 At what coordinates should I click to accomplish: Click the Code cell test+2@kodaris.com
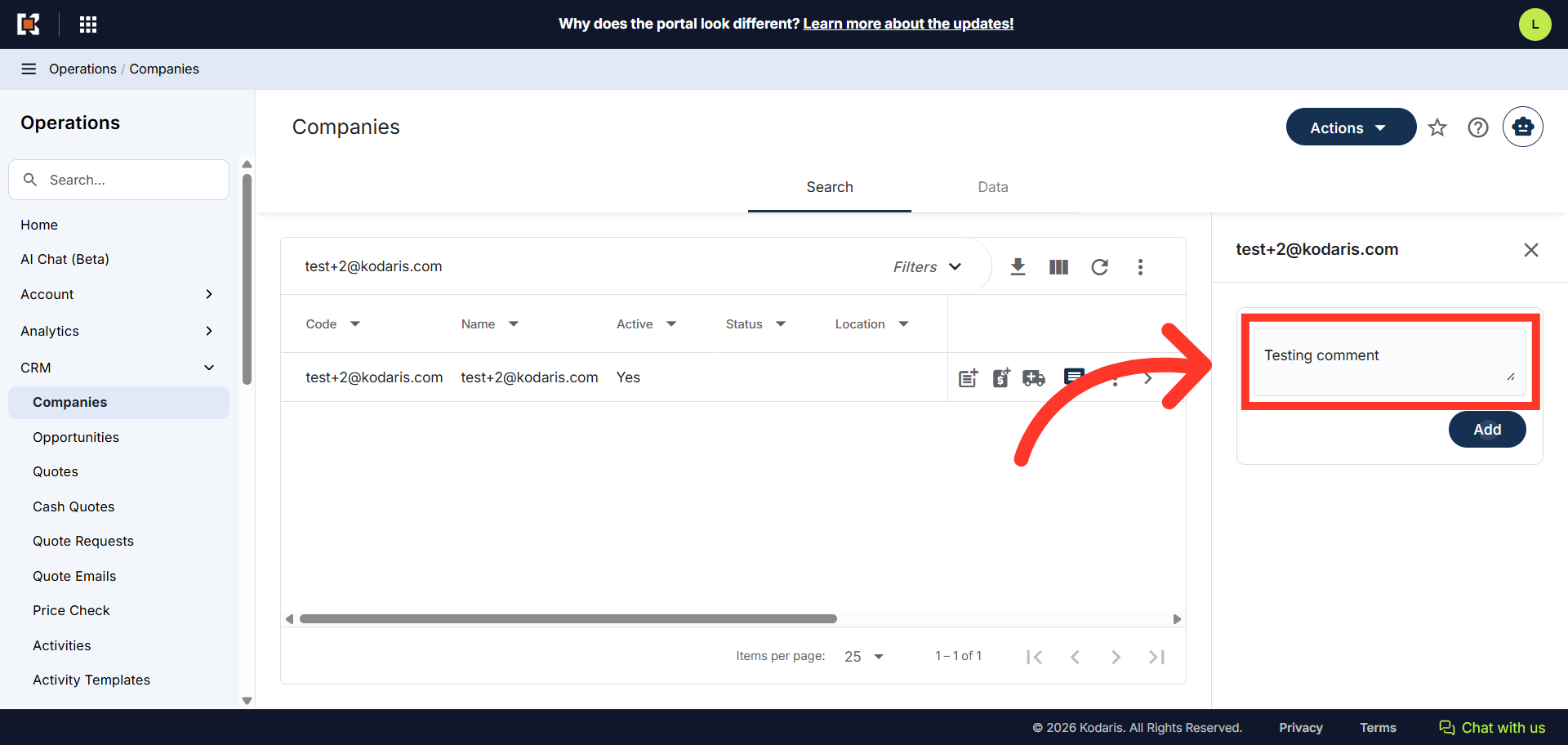coord(374,377)
